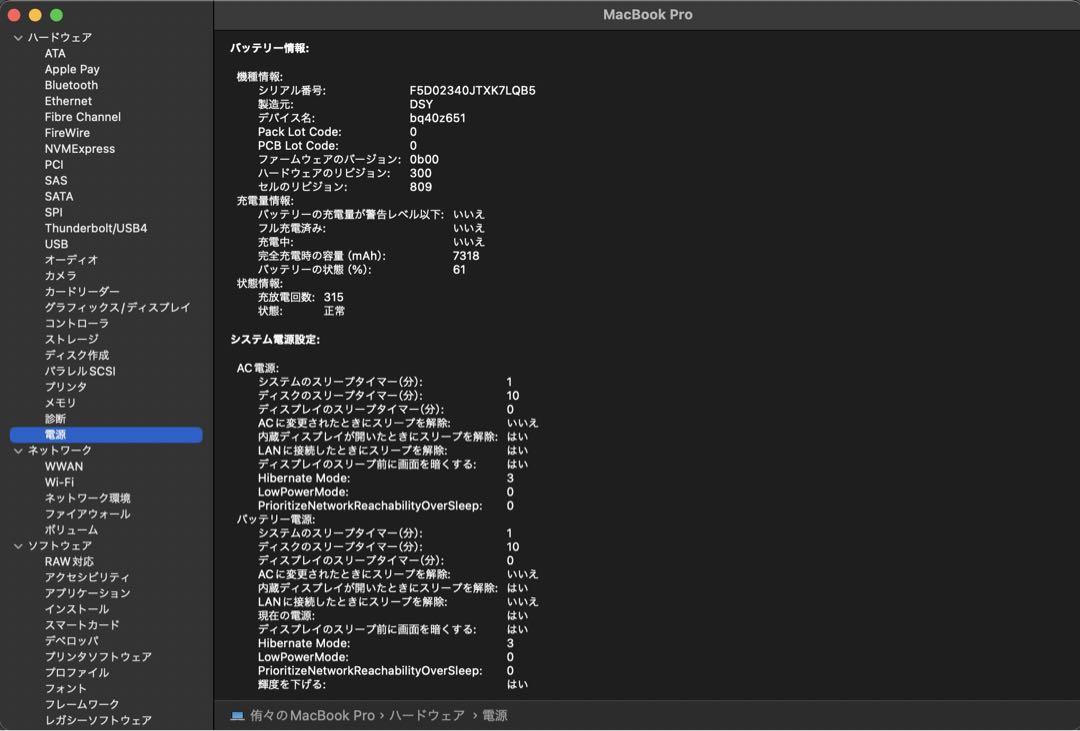
Task: Open ストレージ hardware entry
Action: click(72, 338)
